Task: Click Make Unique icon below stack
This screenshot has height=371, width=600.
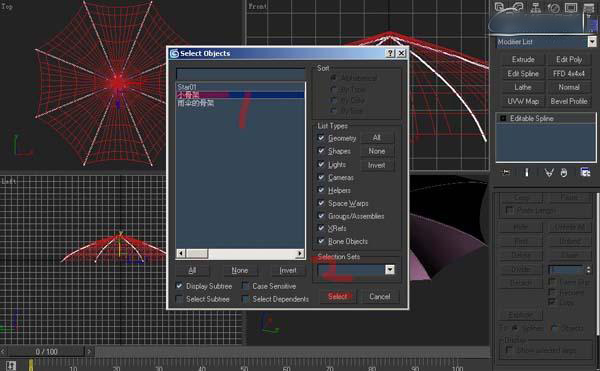Action: [x=549, y=173]
